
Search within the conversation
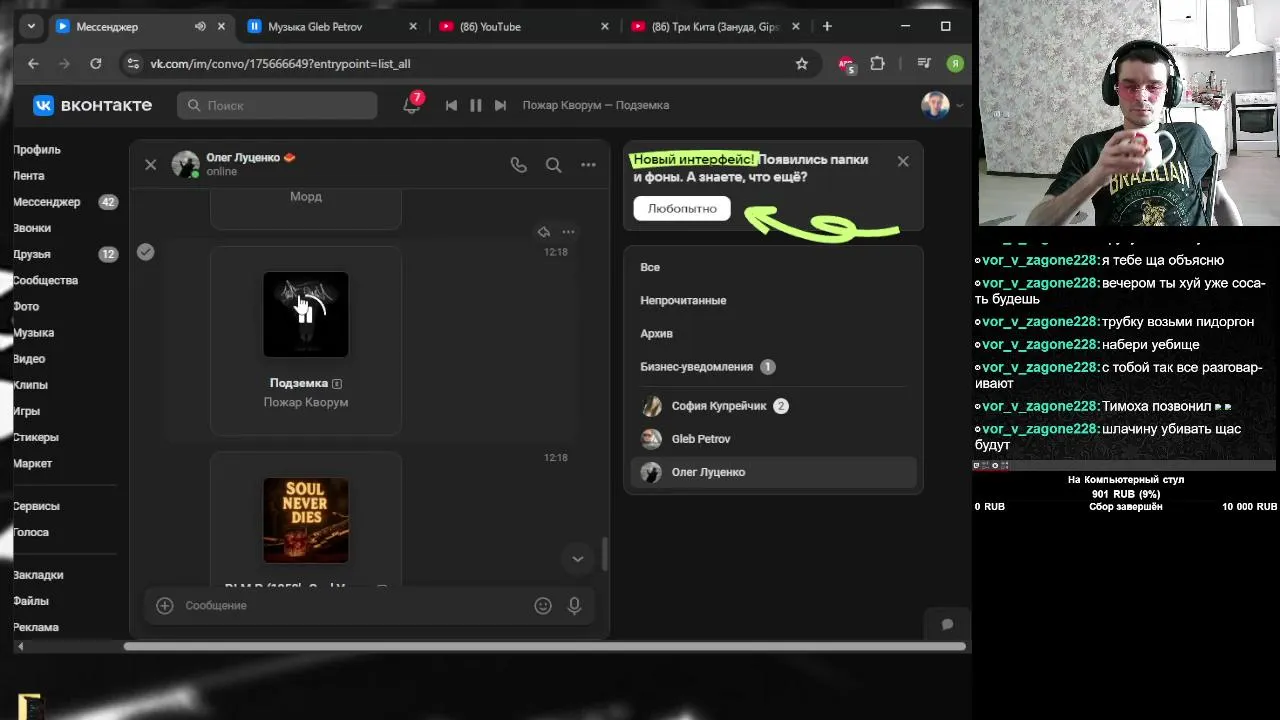(x=553, y=165)
